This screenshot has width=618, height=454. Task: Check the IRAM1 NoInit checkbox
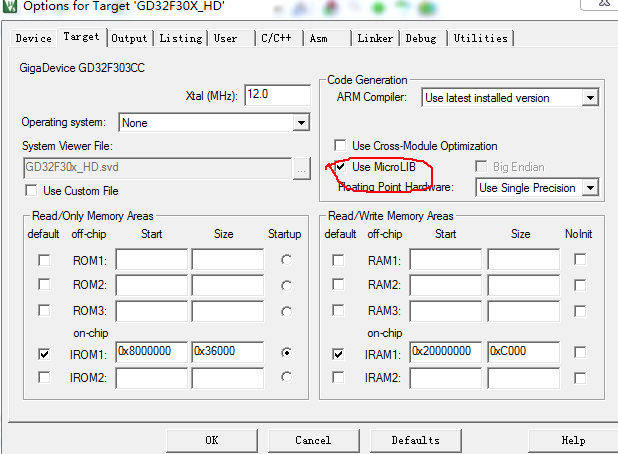coord(580,352)
